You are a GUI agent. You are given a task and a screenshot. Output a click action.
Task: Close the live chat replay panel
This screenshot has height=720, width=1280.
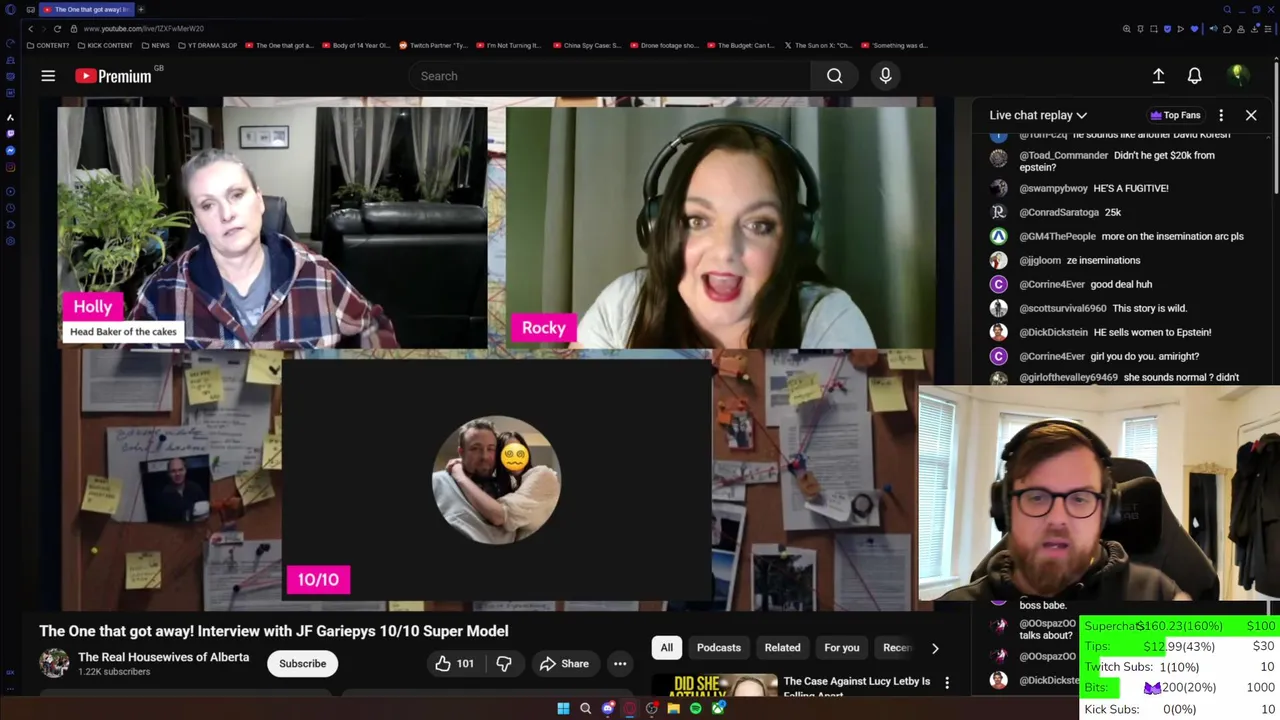[1251, 115]
